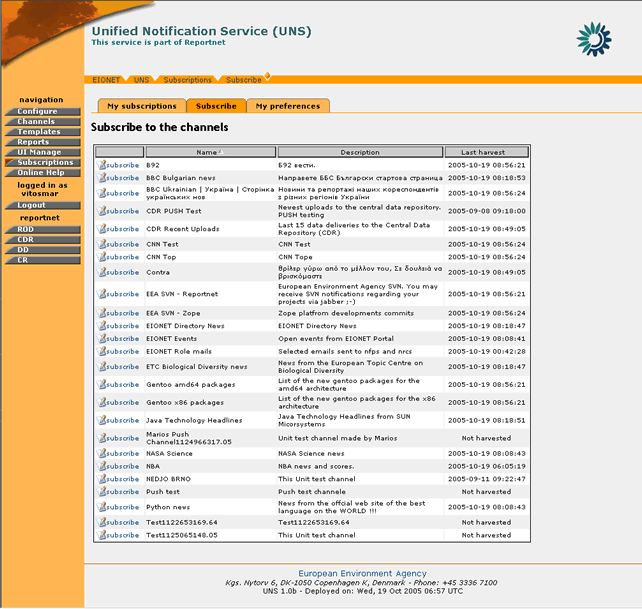Click subscribe icon for Gentoo amd64 packages

pyautogui.click(x=102, y=384)
